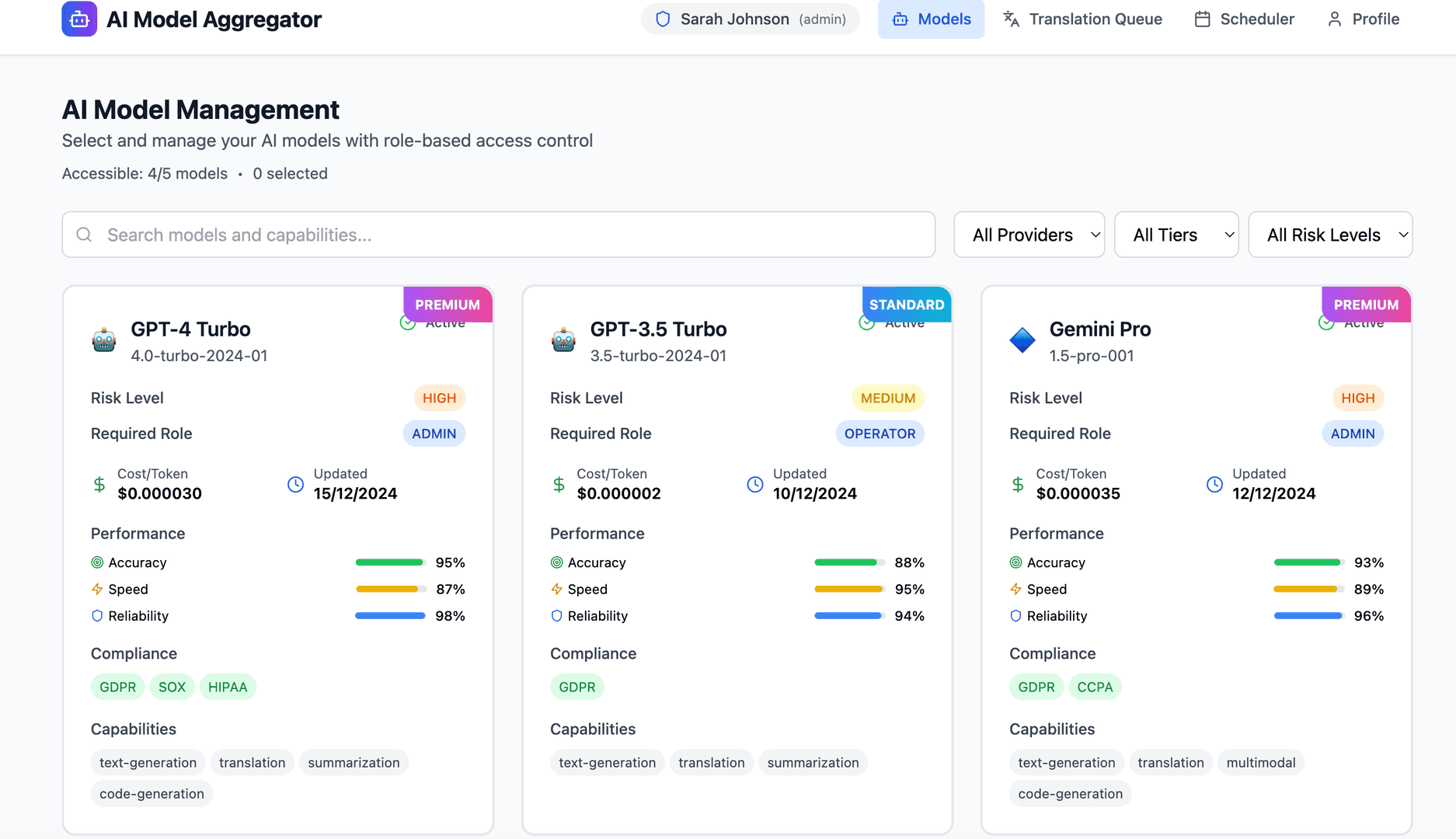
Task: Open the Profile tab
Action: [1363, 19]
